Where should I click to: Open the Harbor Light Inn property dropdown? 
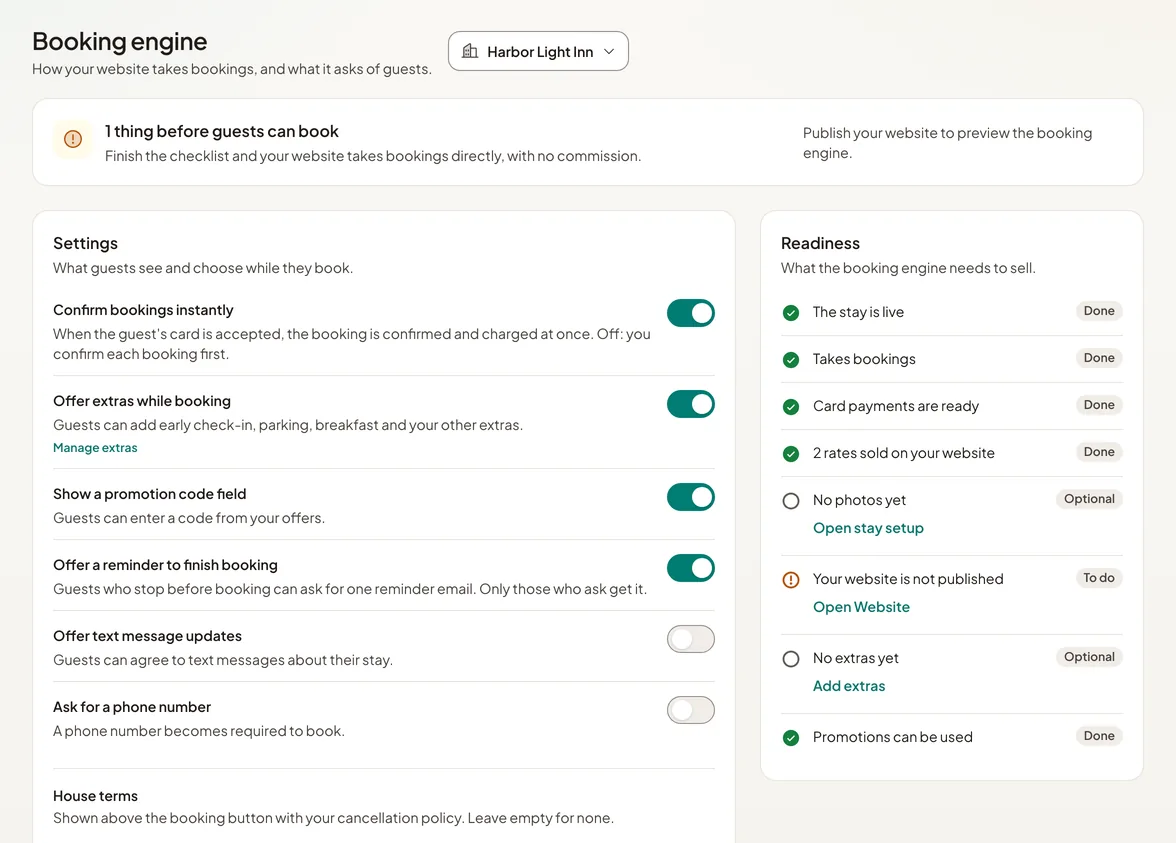(538, 51)
